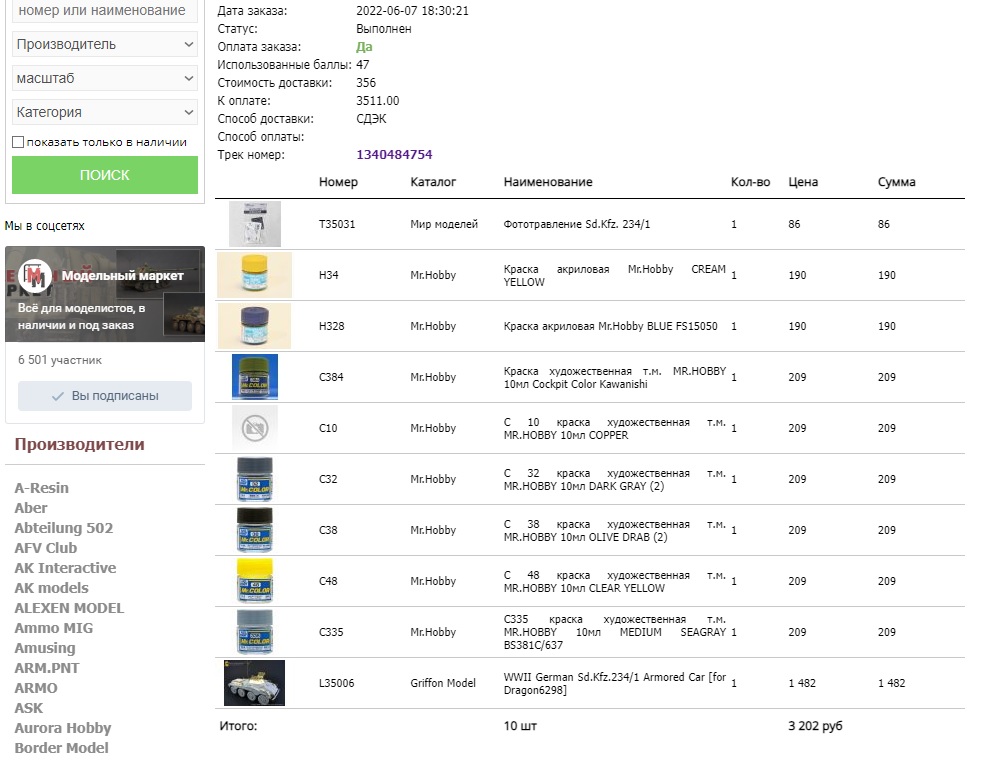Select Ammo MIG manufacturer

(54, 628)
